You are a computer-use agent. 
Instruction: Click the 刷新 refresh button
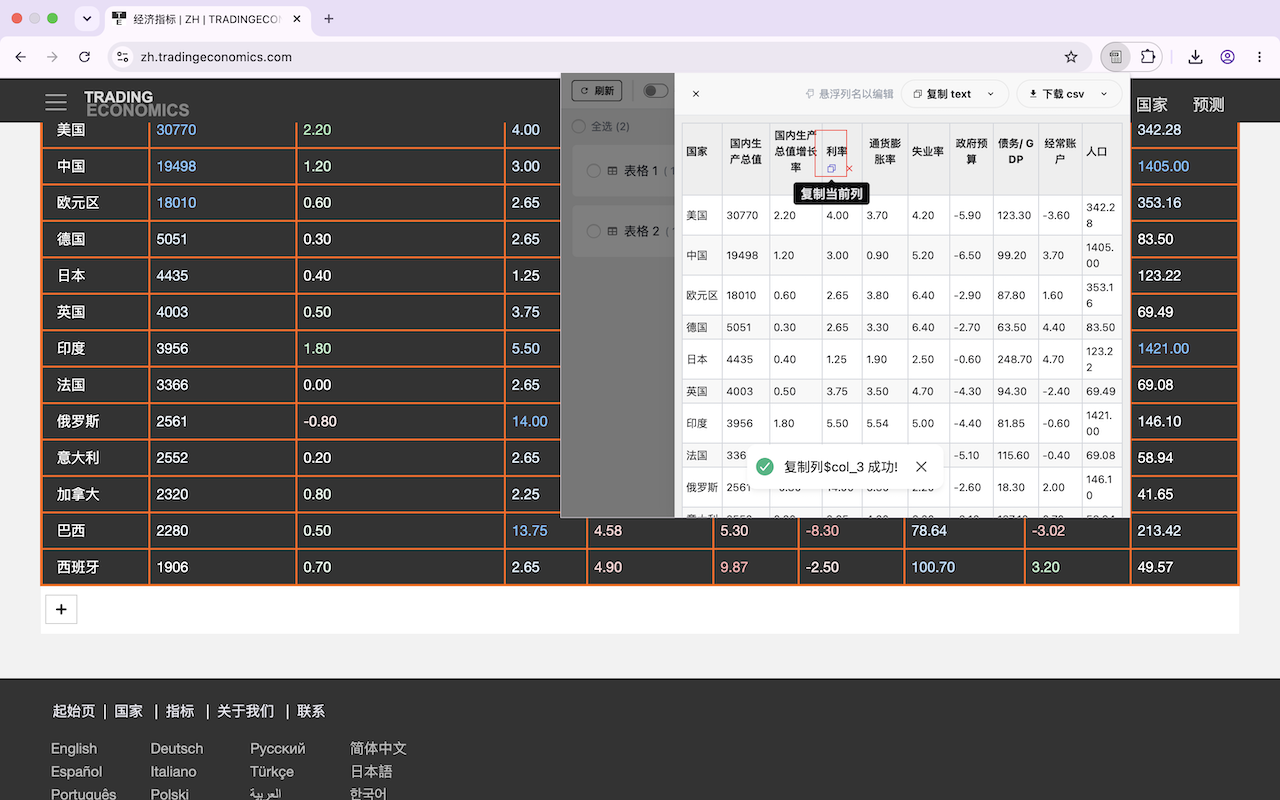597,91
